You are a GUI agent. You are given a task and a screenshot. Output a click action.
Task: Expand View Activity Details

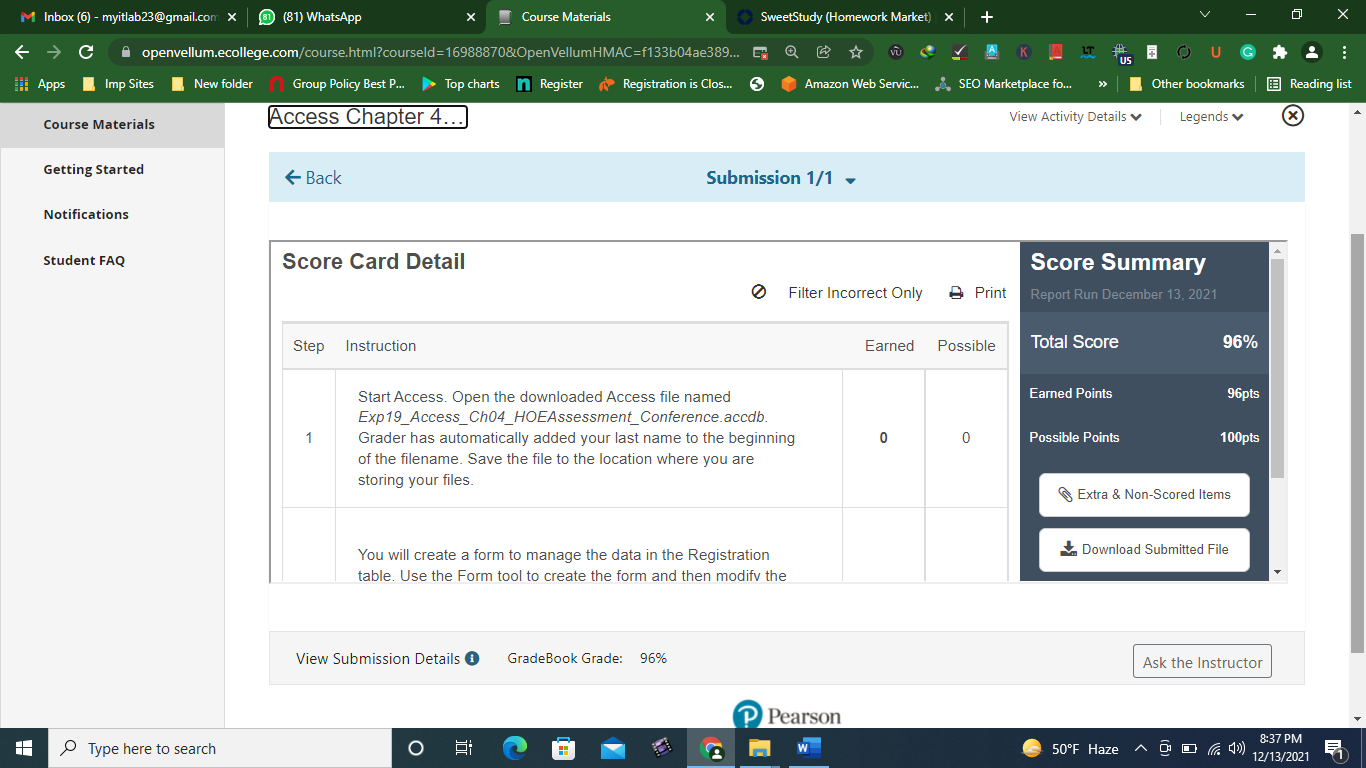1075,117
